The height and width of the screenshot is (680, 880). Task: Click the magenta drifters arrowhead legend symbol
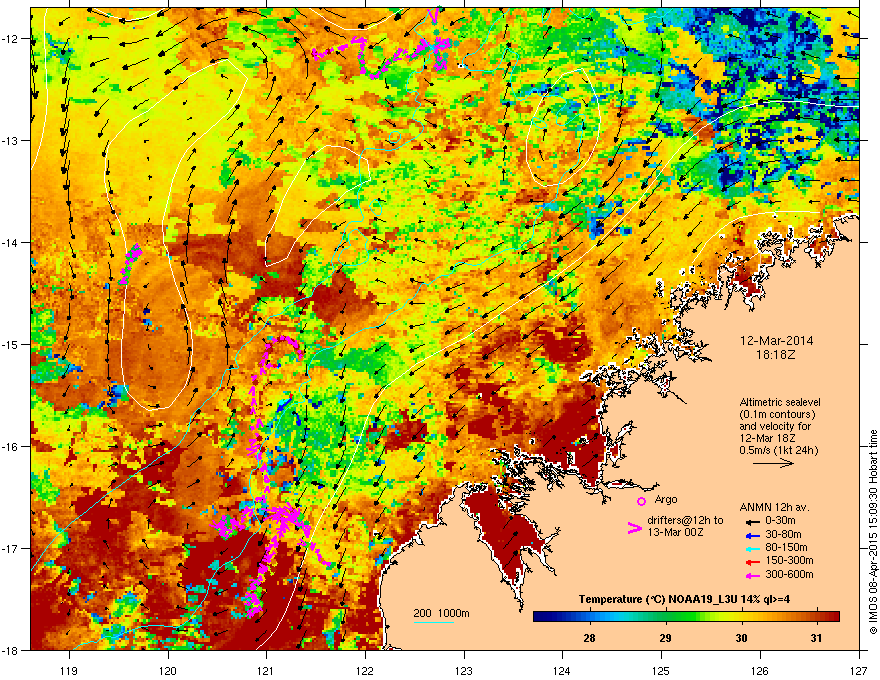pos(634,528)
